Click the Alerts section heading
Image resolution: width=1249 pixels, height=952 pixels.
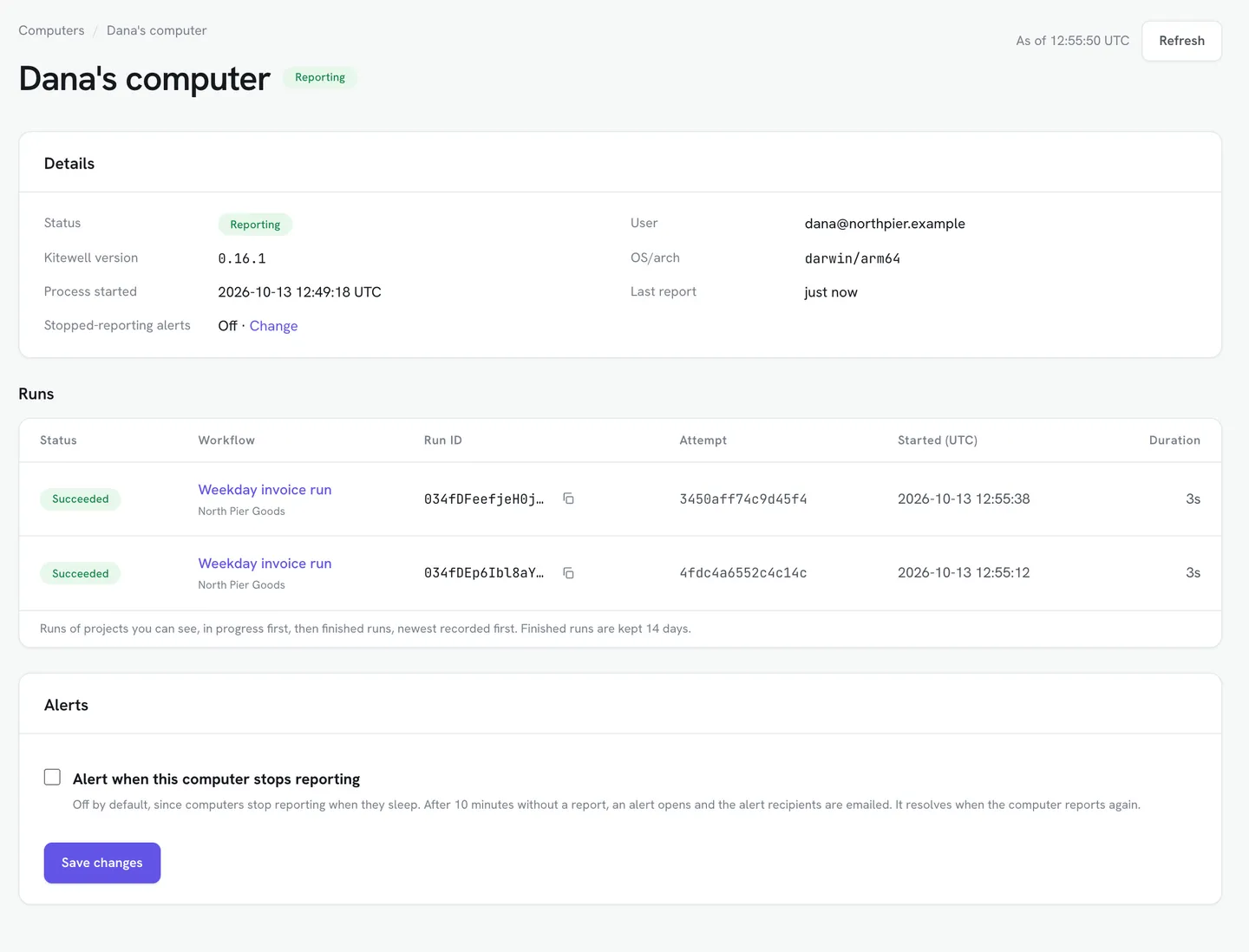tap(66, 705)
